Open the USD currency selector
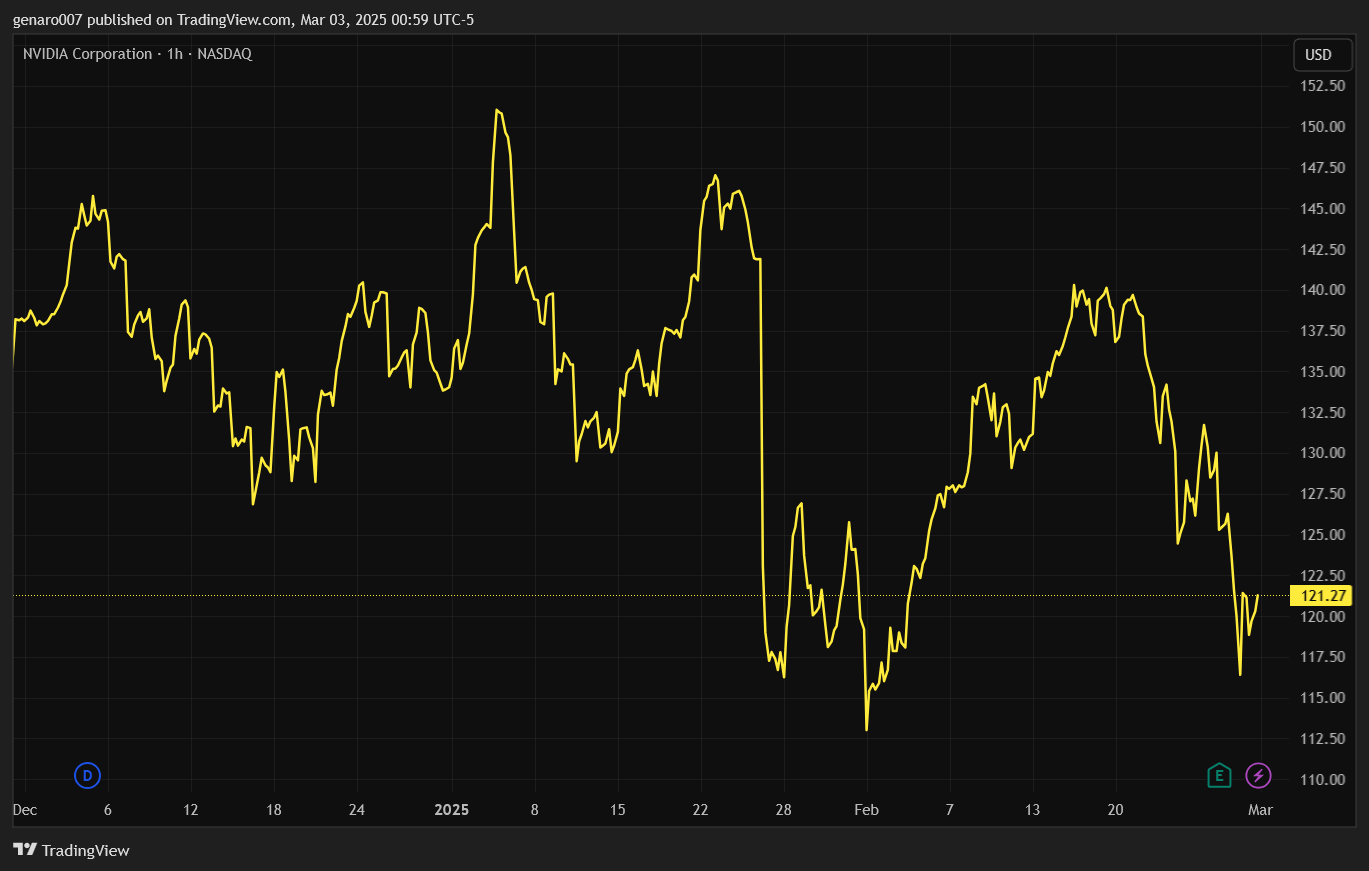This screenshot has width=1369, height=871. click(x=1323, y=55)
